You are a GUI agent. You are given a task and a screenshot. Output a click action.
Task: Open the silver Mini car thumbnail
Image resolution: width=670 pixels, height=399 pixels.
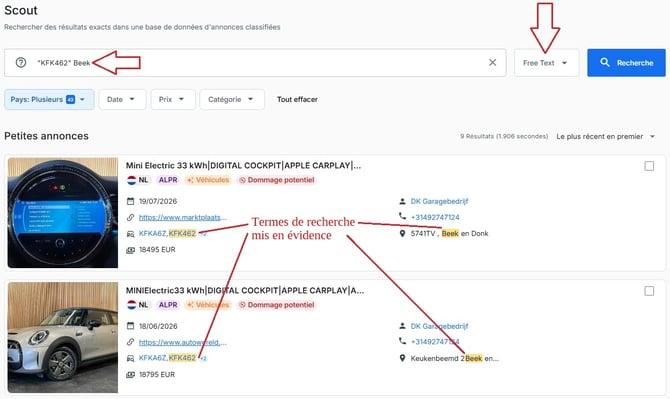point(63,337)
